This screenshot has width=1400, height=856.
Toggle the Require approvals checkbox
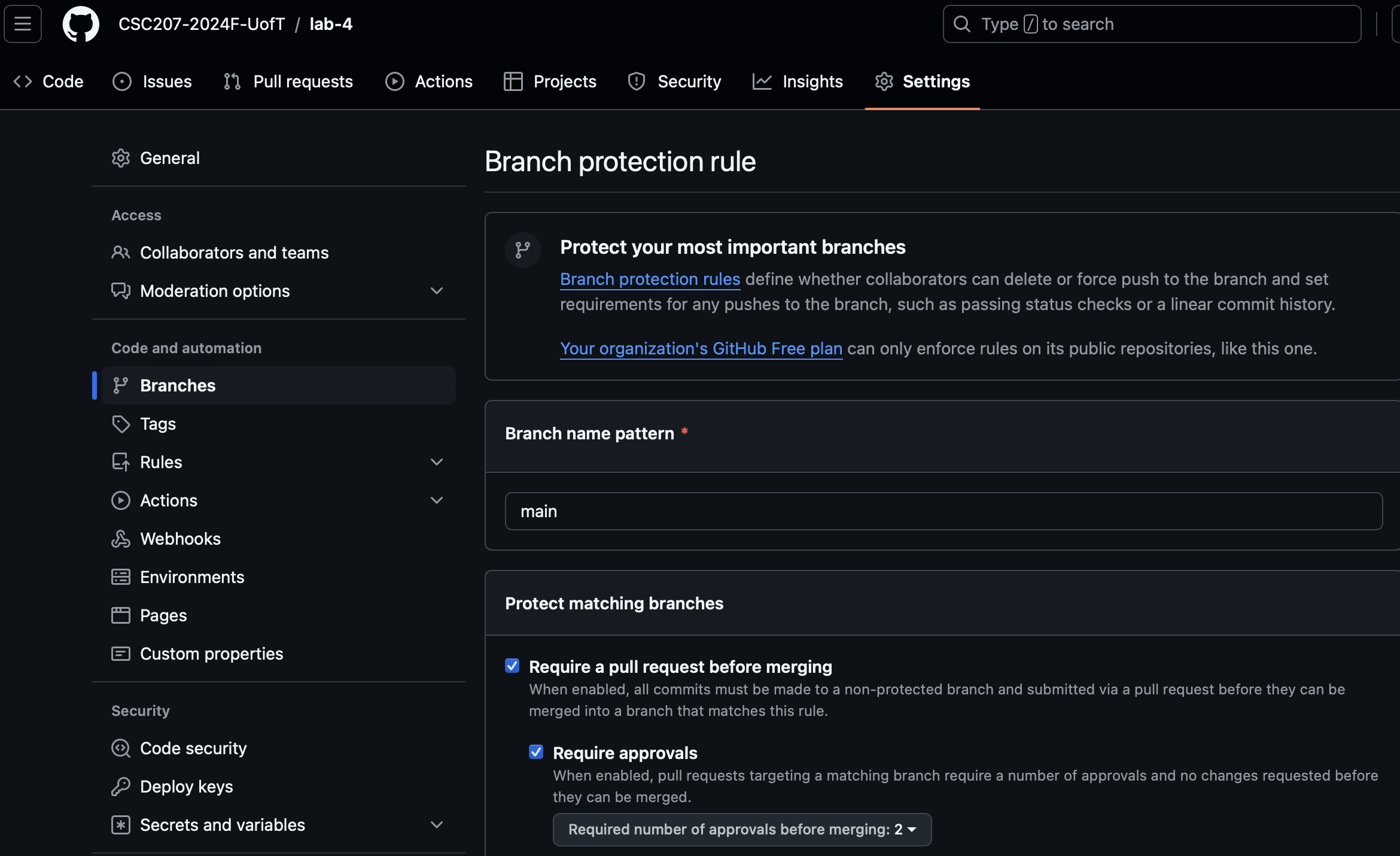point(536,753)
